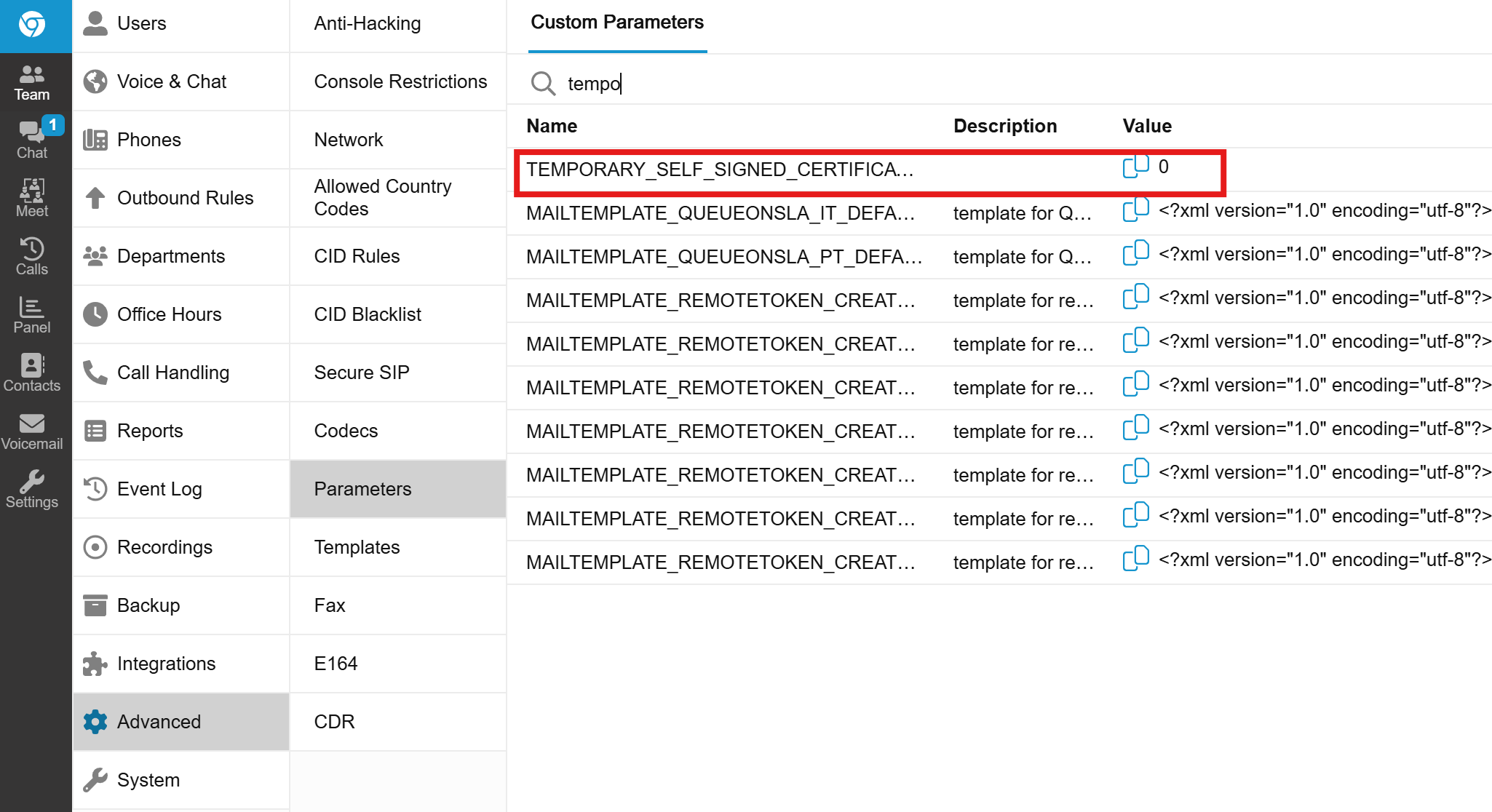This screenshot has width=1492, height=812.
Task: Open Contacts in left sidebar
Action: point(32,373)
